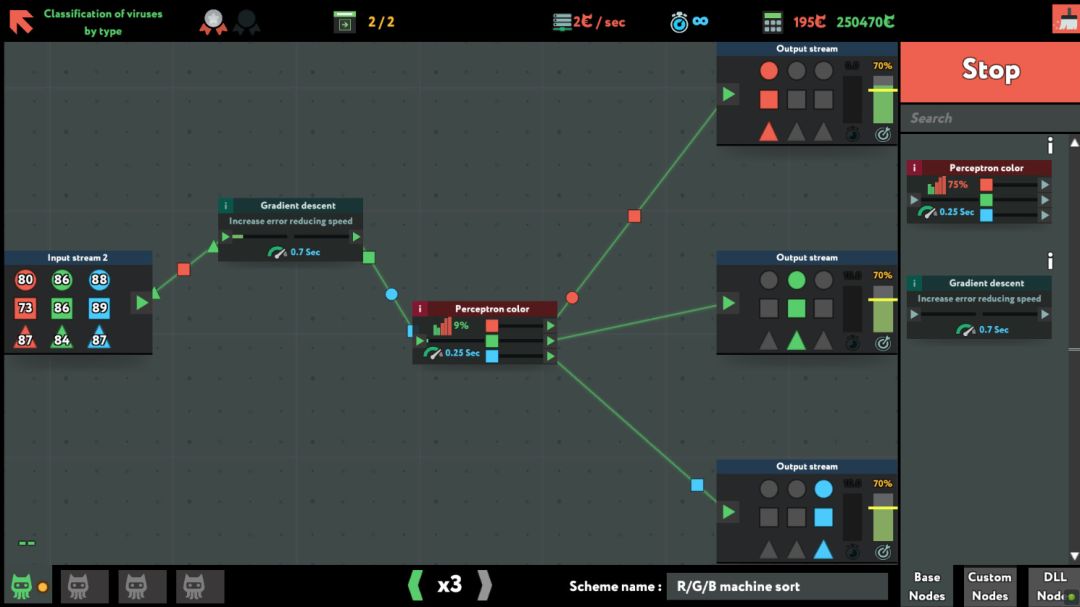1080x607 pixels.
Task: Click Perceptron color blue output arrow on canvas
Action: [x=550, y=356]
